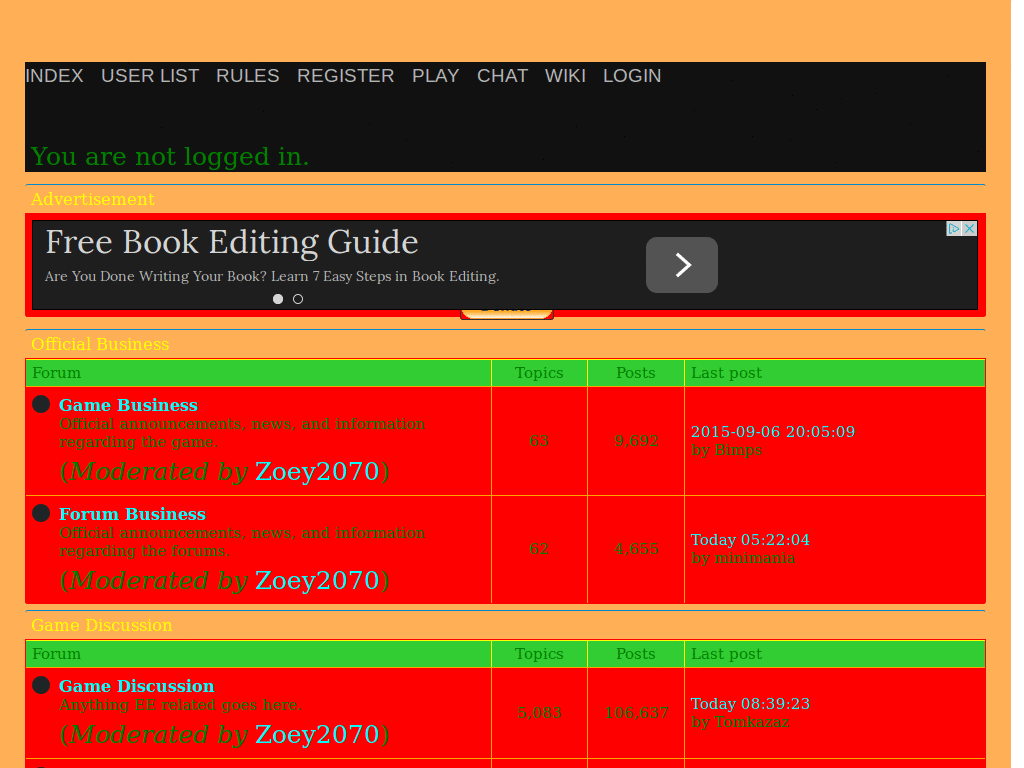This screenshot has width=1024, height=768.
Task: Click the AdChoices triangle icon
Action: (954, 229)
